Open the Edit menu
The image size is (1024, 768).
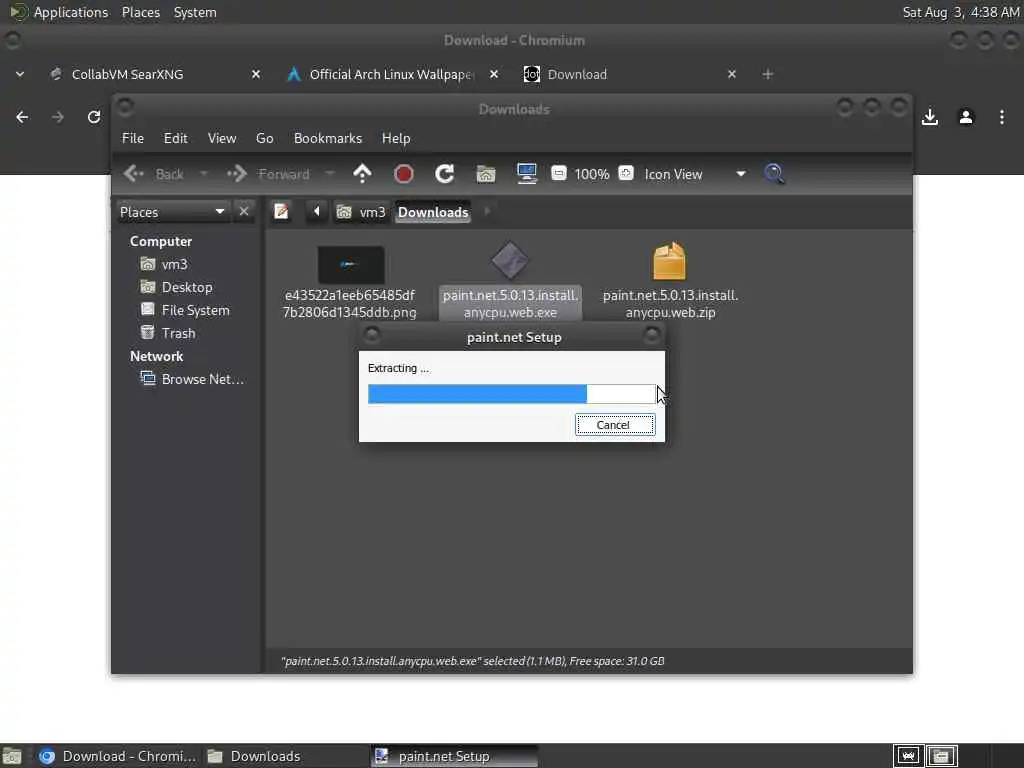[175, 138]
